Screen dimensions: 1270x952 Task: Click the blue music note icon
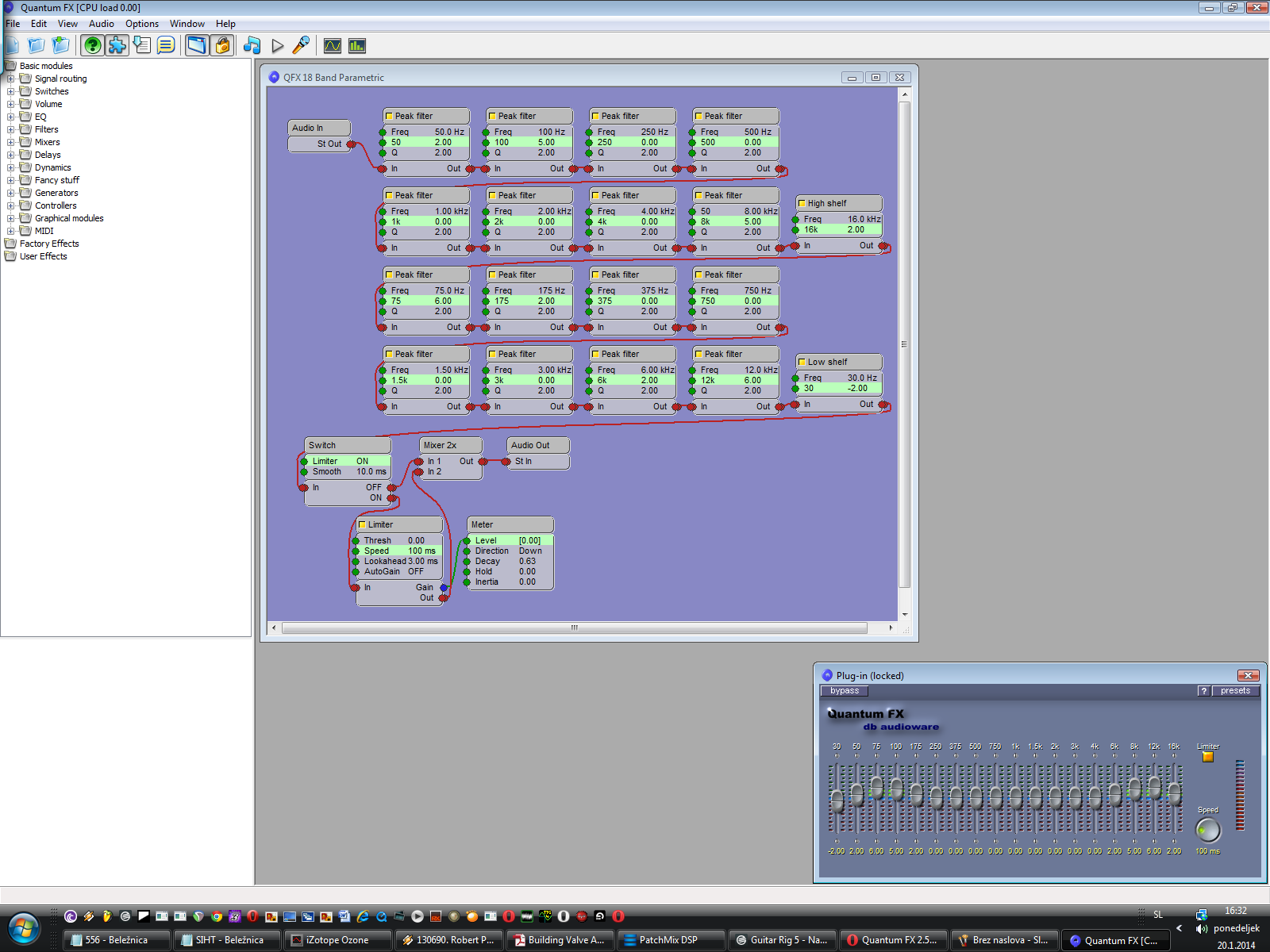(x=252, y=45)
